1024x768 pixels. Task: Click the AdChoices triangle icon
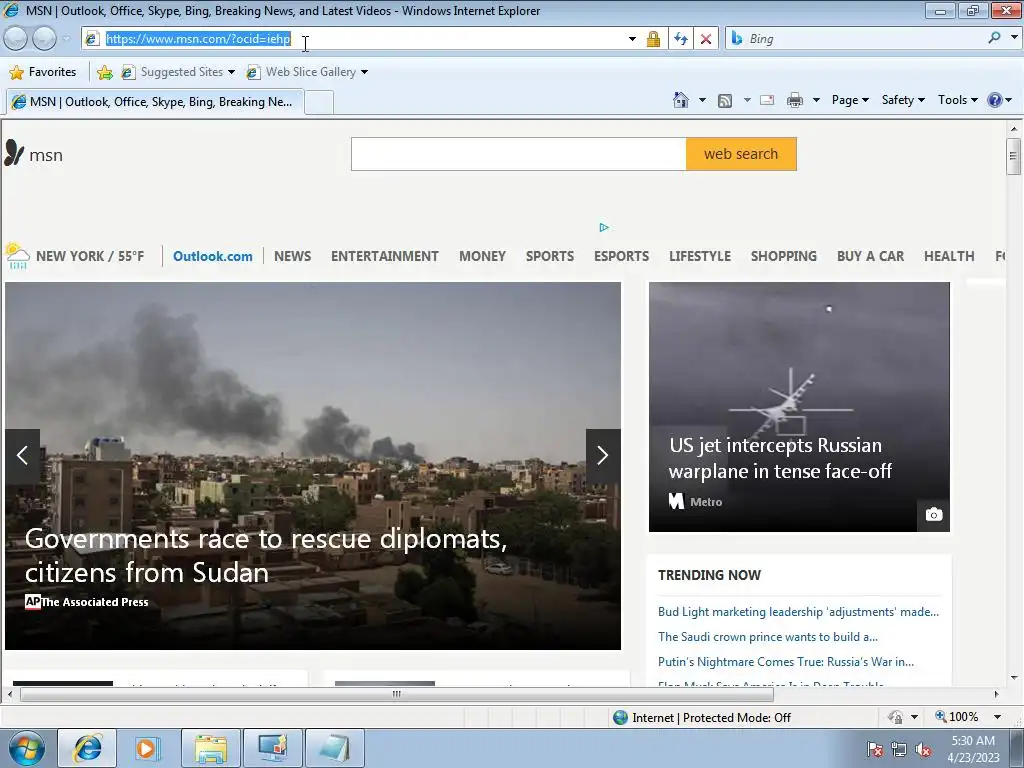point(603,227)
